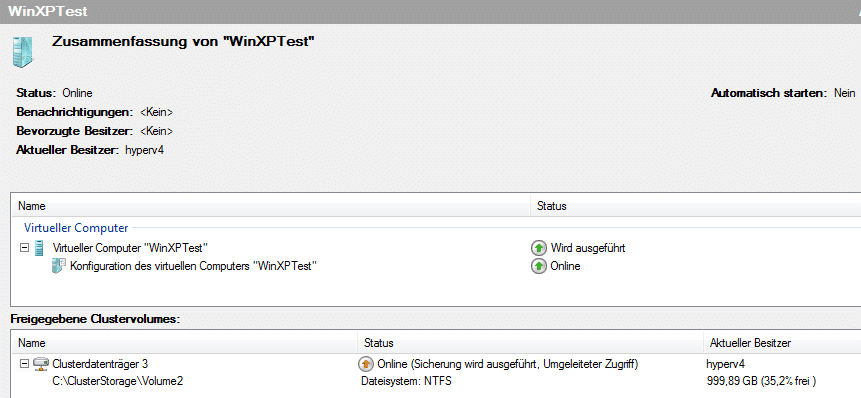Click the "Freigegebene Clustervolumes:" section label
Viewport: 861px width, 398px height.
(96, 319)
